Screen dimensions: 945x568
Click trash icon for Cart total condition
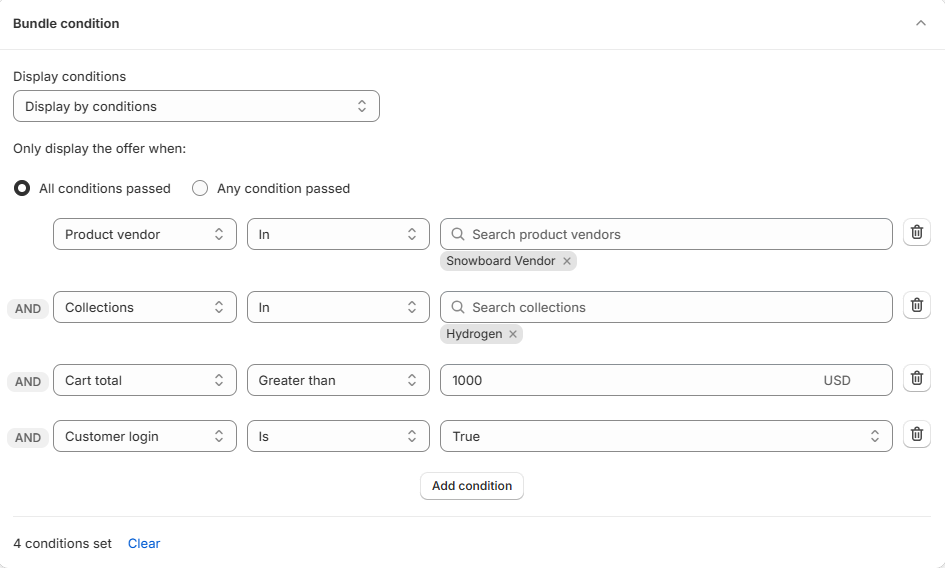[x=916, y=378]
